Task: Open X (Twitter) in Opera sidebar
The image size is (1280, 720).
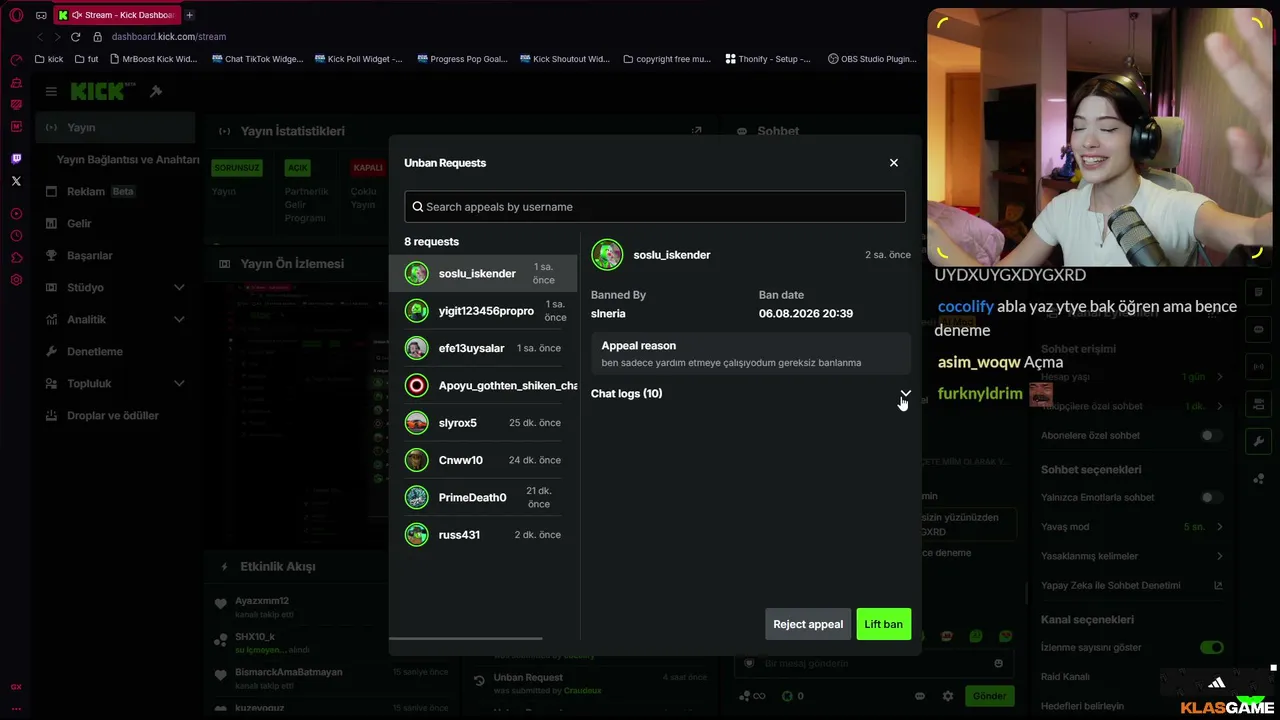Action: tap(16, 181)
